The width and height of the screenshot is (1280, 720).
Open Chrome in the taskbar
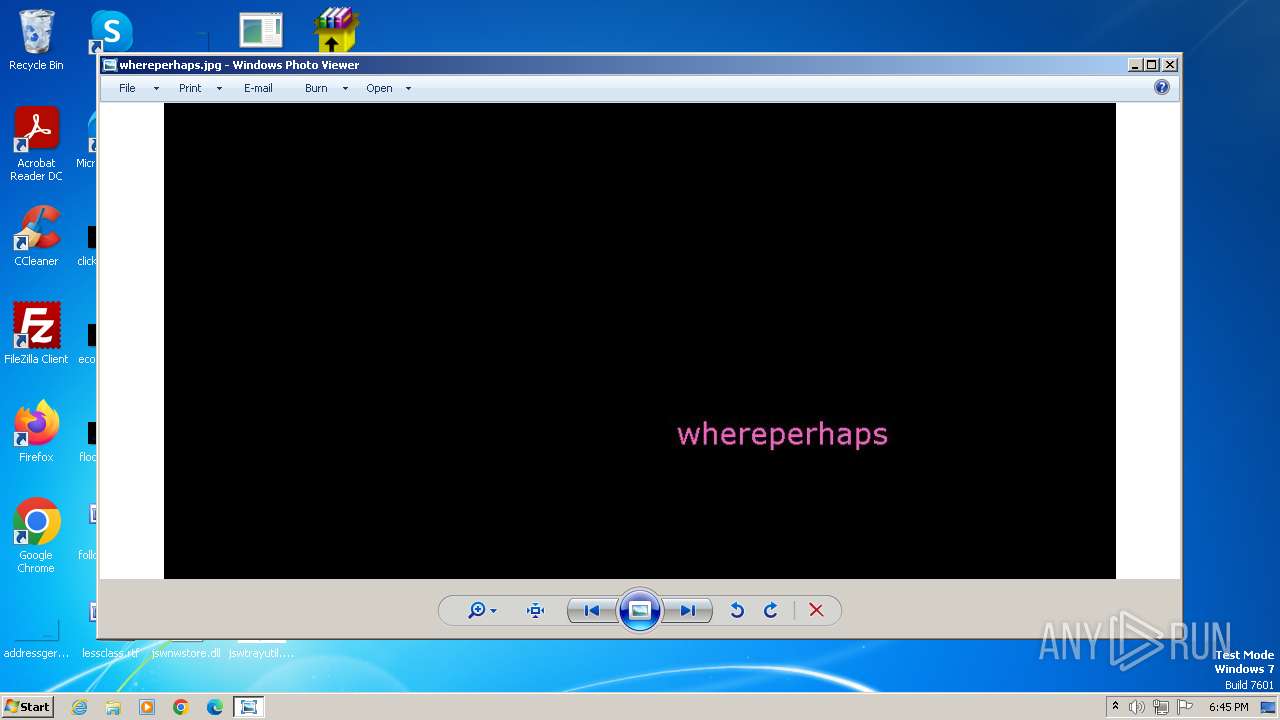181,707
